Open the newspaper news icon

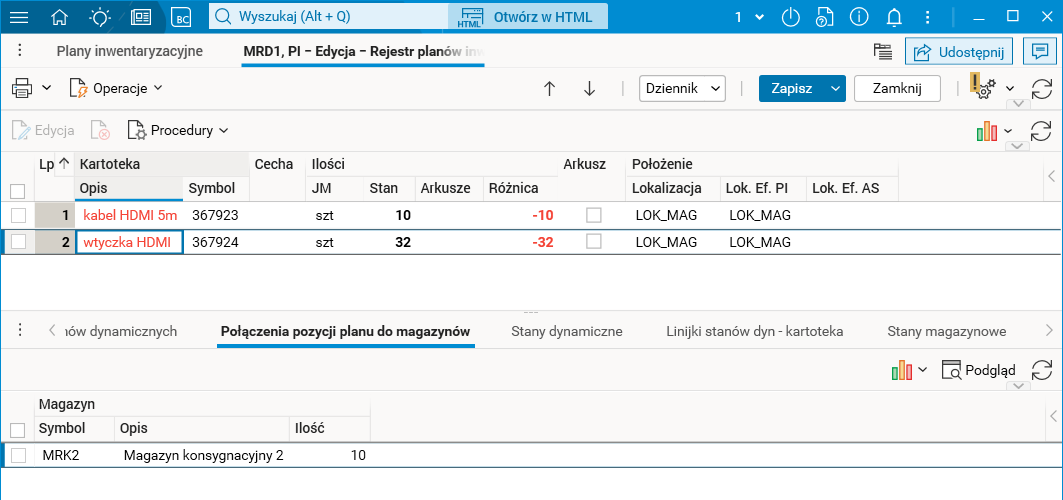pyautogui.click(x=141, y=17)
